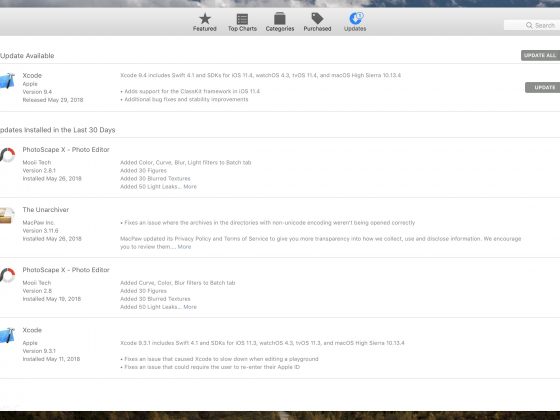This screenshot has width=560, height=420.
Task: Click PhotoScape X icon for version 2.8
Action: tap(7, 275)
